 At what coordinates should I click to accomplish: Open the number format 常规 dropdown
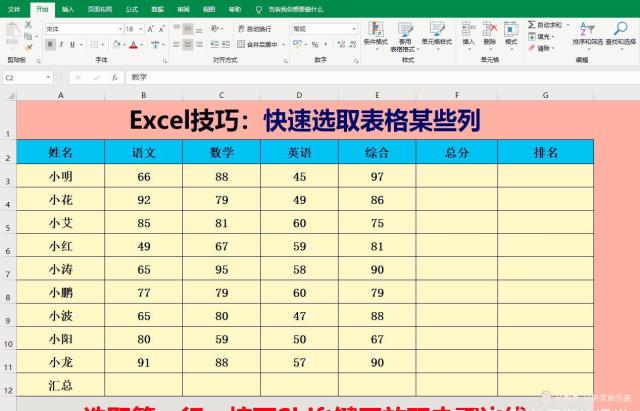[x=354, y=29]
